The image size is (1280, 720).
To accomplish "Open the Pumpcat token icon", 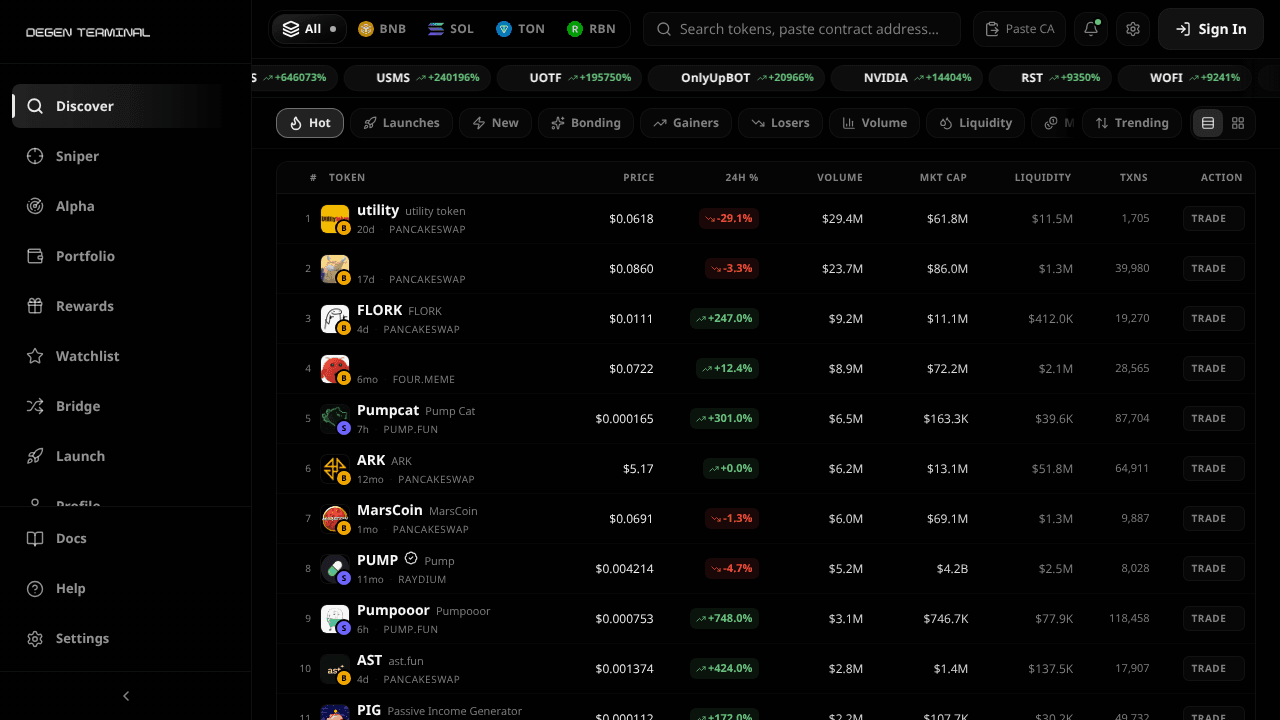I will 335,419.
